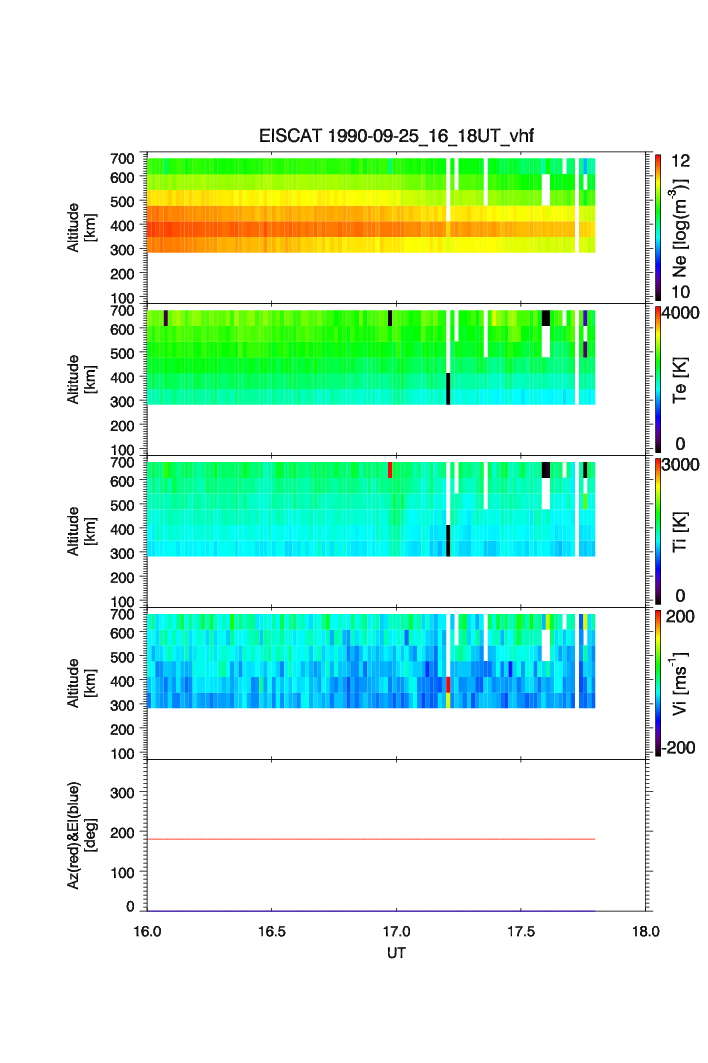Click the Ti ion temperature colorbar
This screenshot has width=708, height=1063.
658,531
